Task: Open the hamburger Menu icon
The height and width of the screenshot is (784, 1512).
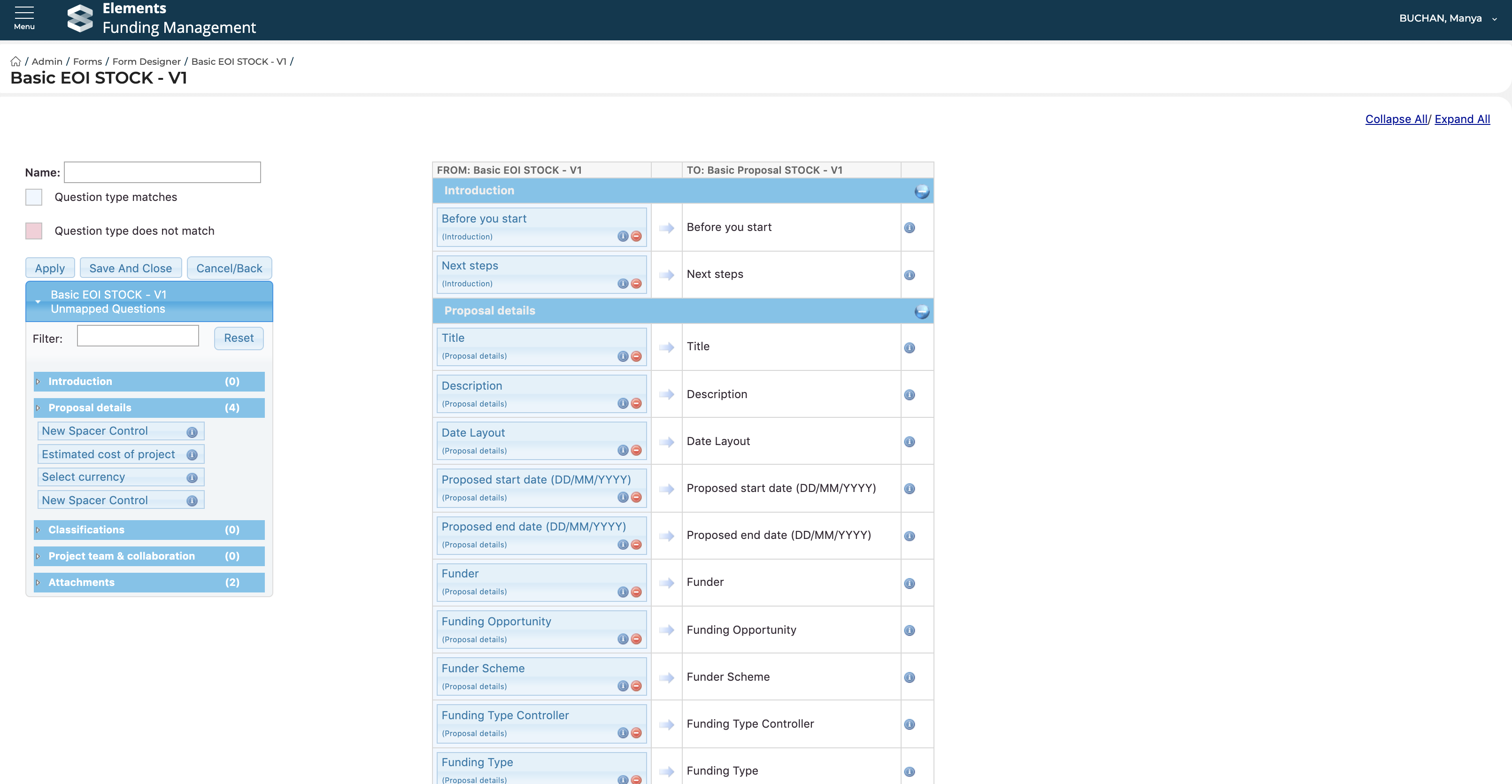Action: point(24,17)
